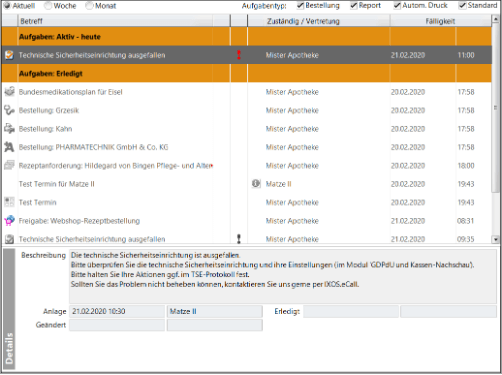Click the first Geändert field
Screen dimensions: 502x375
click(117, 325)
